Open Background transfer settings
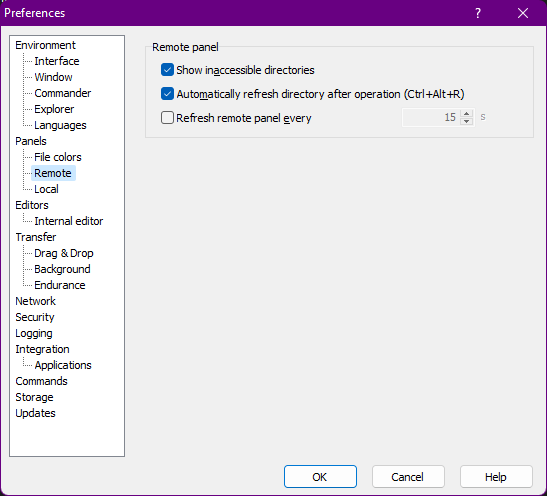Image resolution: width=547 pixels, height=496 pixels. pos(62,269)
